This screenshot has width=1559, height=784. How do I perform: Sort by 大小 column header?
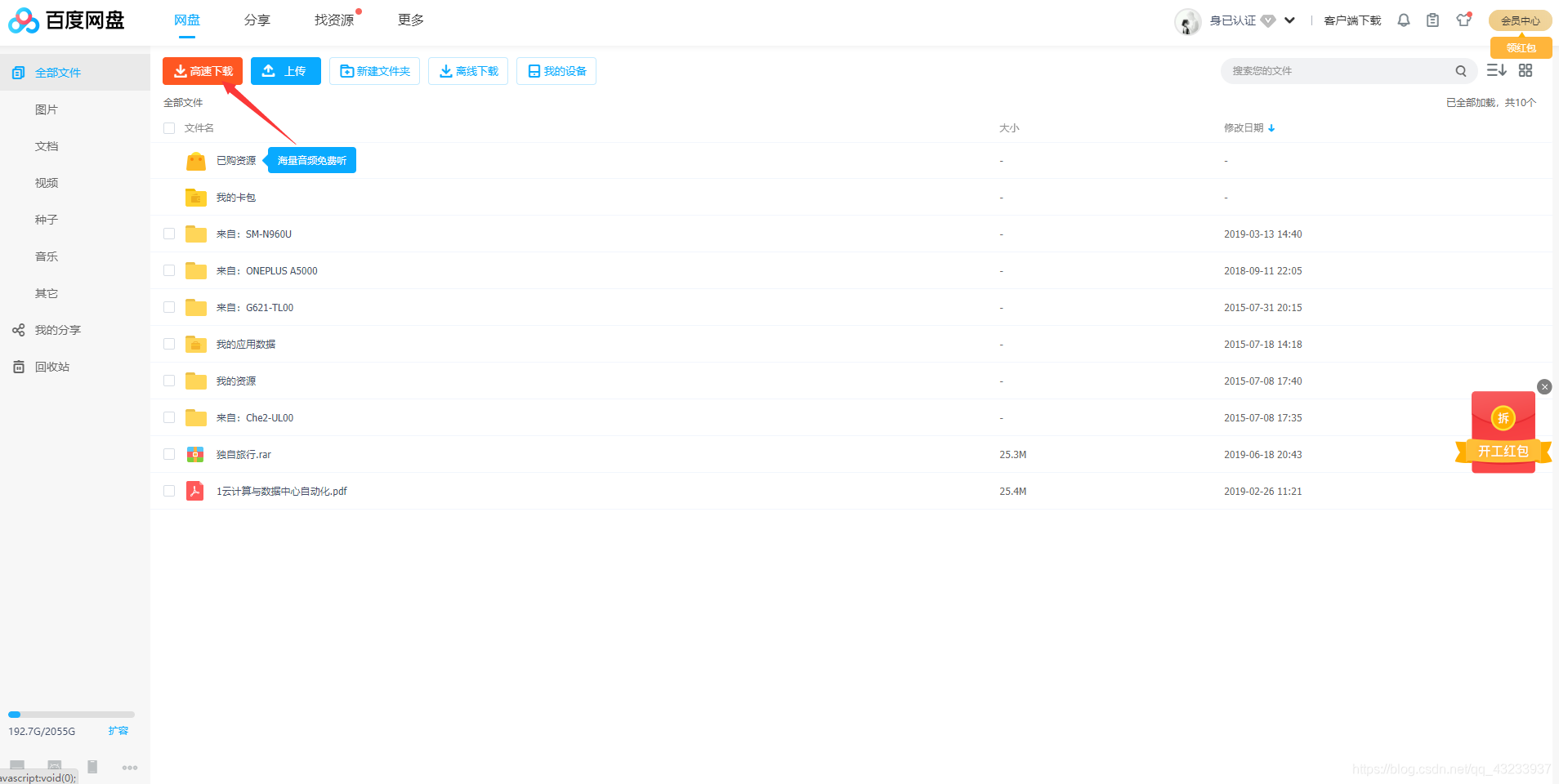1009,128
